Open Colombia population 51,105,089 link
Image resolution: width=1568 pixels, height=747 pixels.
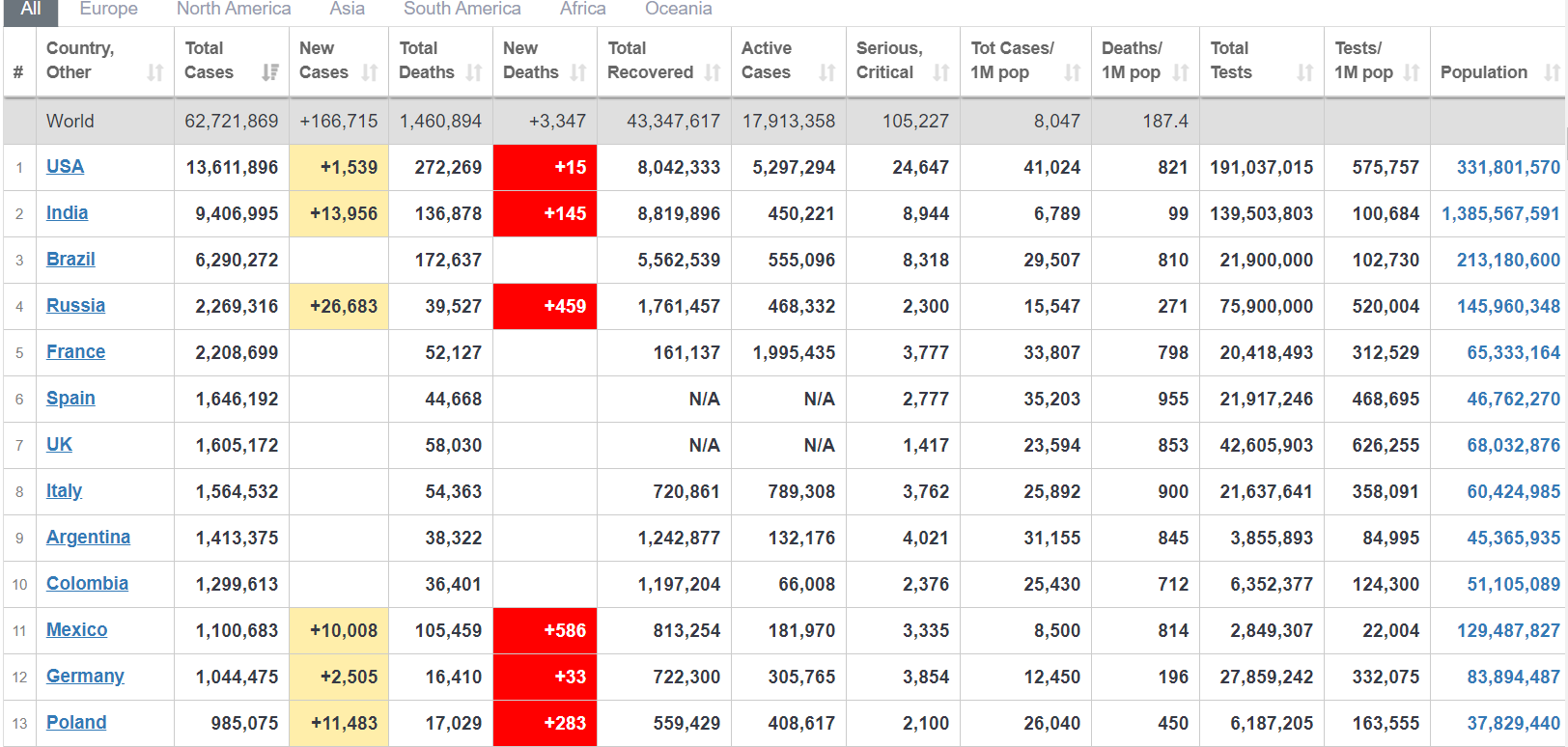pos(1513,584)
